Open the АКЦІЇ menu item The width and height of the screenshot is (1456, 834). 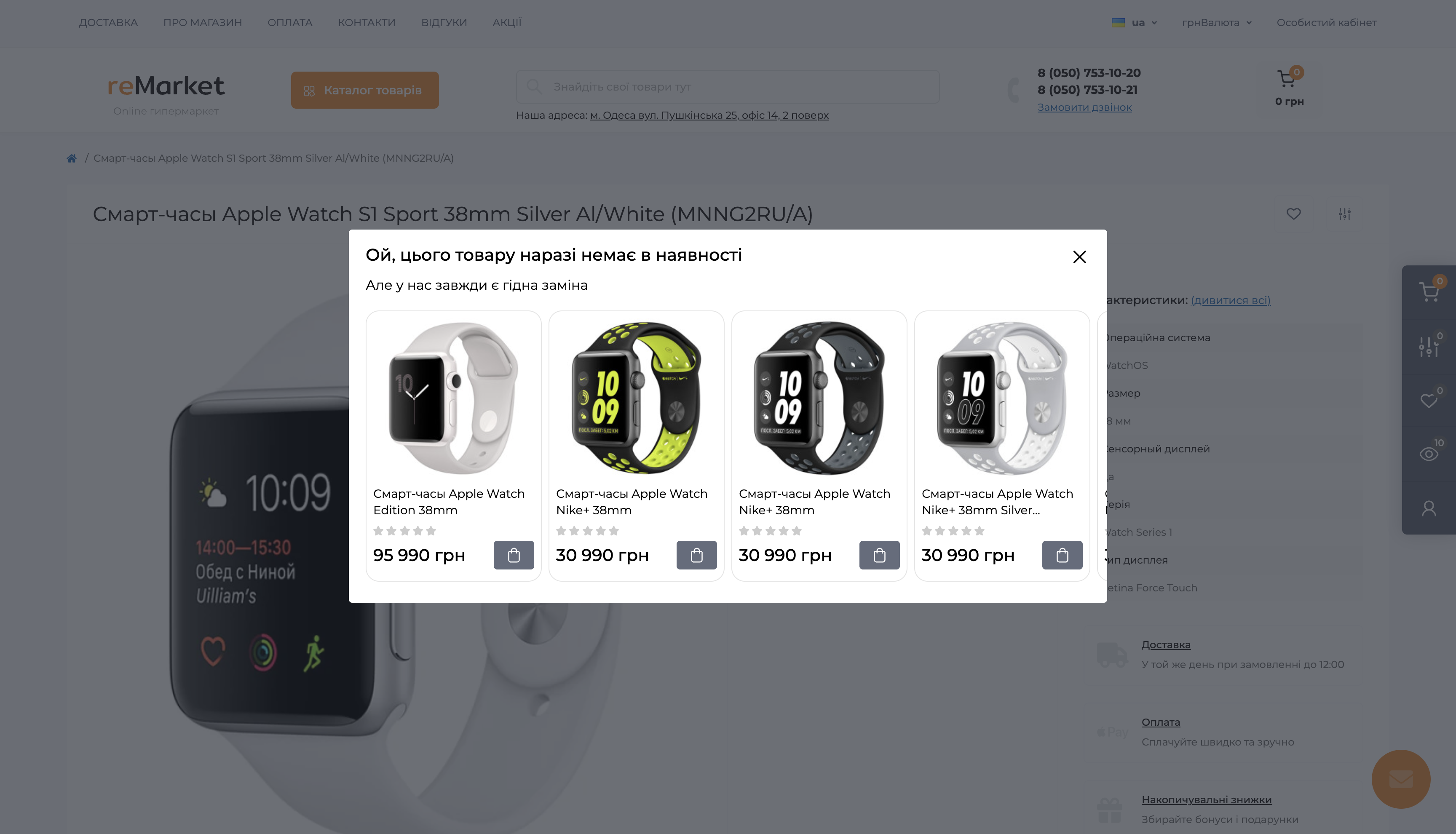507,22
